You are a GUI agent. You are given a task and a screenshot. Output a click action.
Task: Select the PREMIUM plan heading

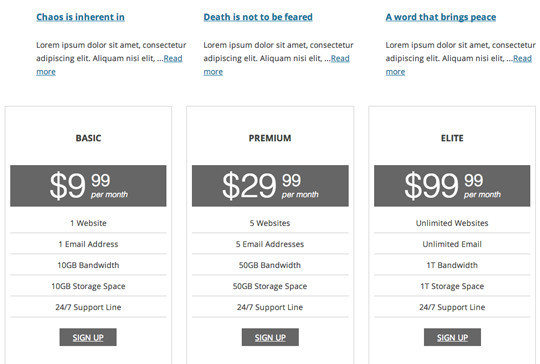click(x=270, y=138)
